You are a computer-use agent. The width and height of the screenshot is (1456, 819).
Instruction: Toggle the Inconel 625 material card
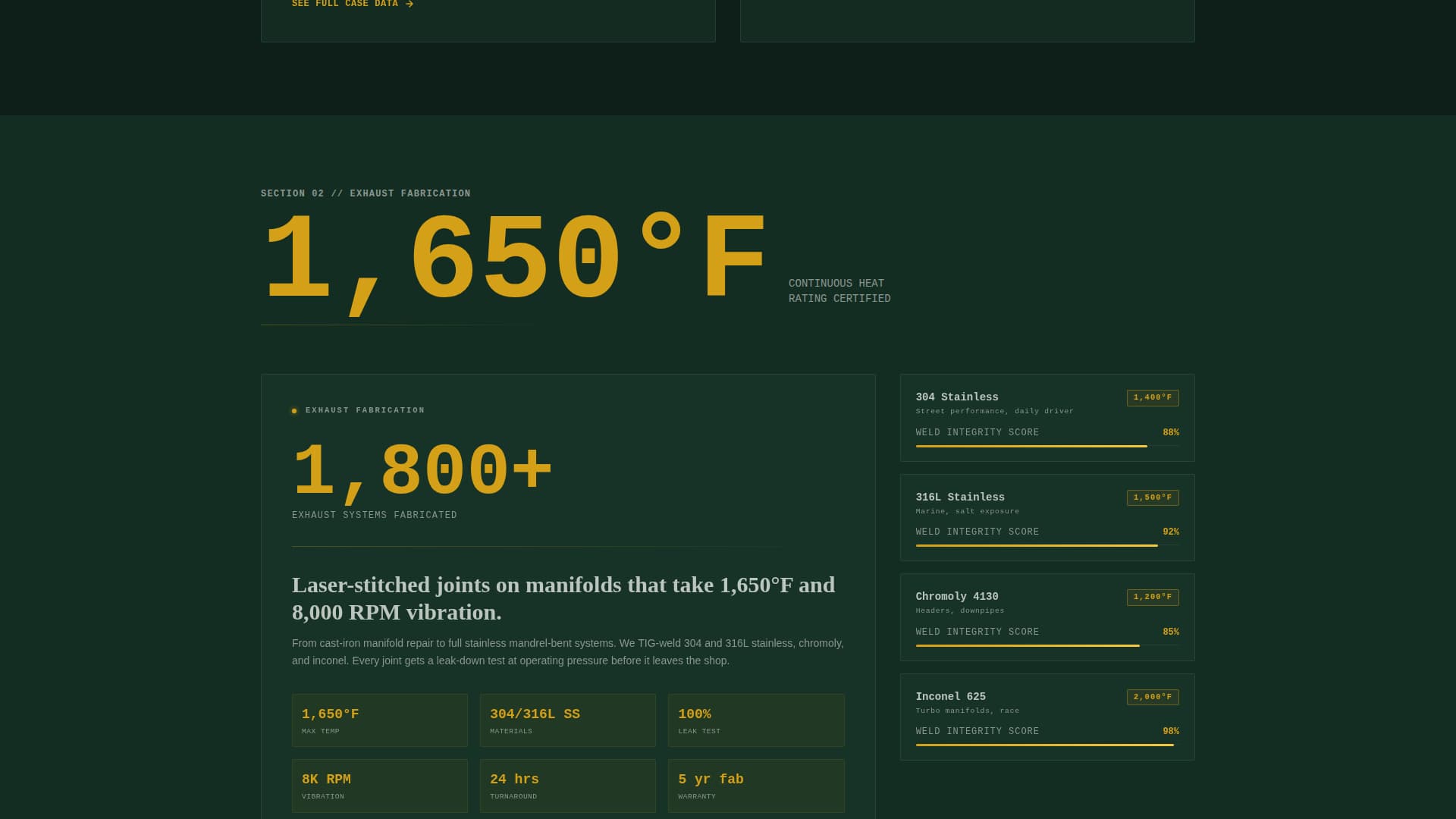pos(1046,717)
